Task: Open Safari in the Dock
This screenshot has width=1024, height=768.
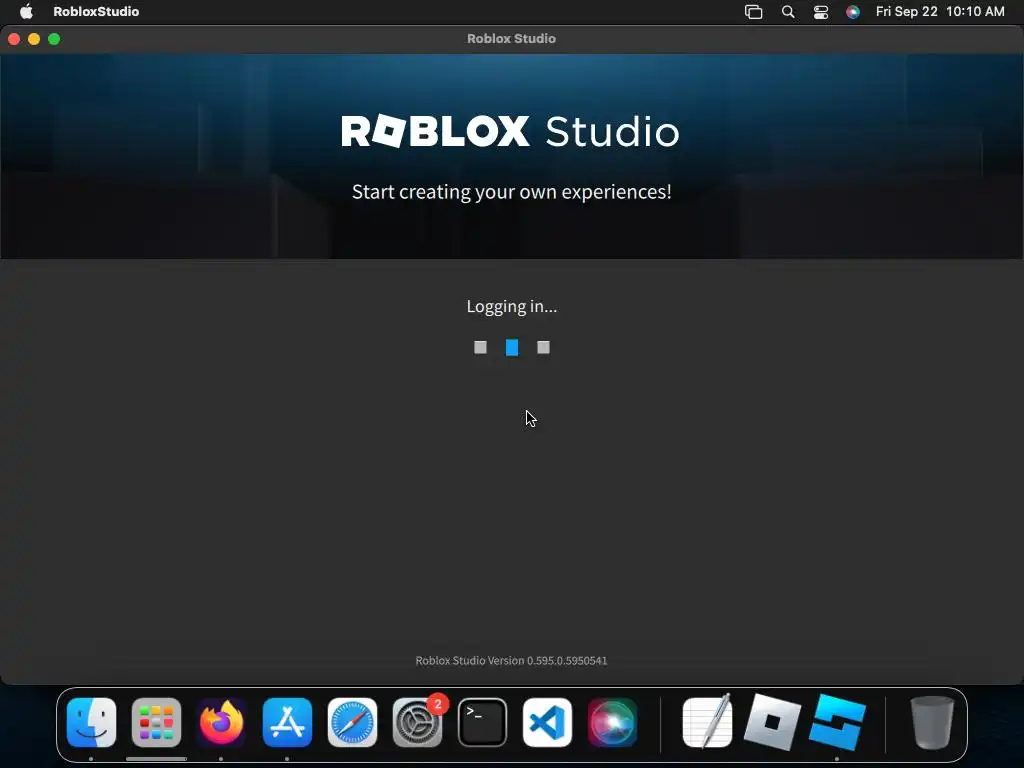Action: (x=352, y=722)
